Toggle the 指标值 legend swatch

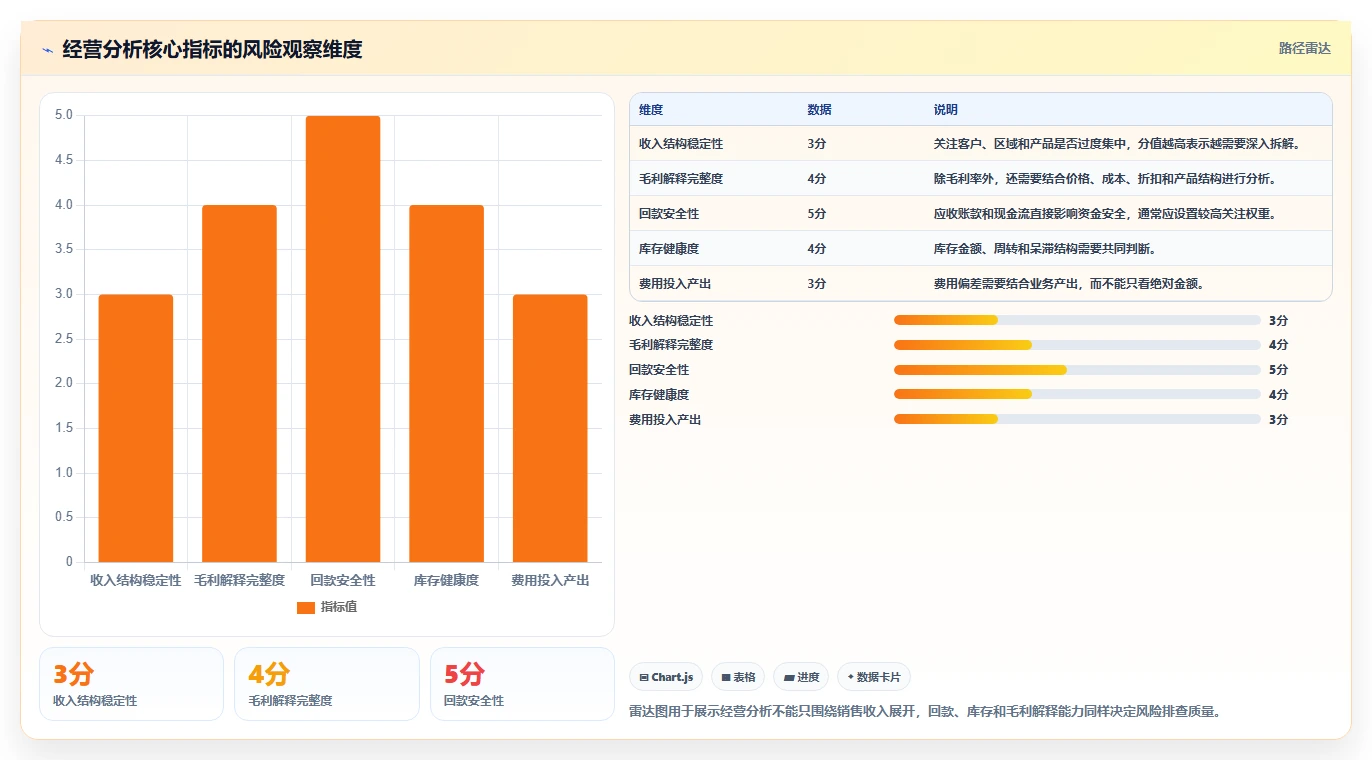click(306, 607)
